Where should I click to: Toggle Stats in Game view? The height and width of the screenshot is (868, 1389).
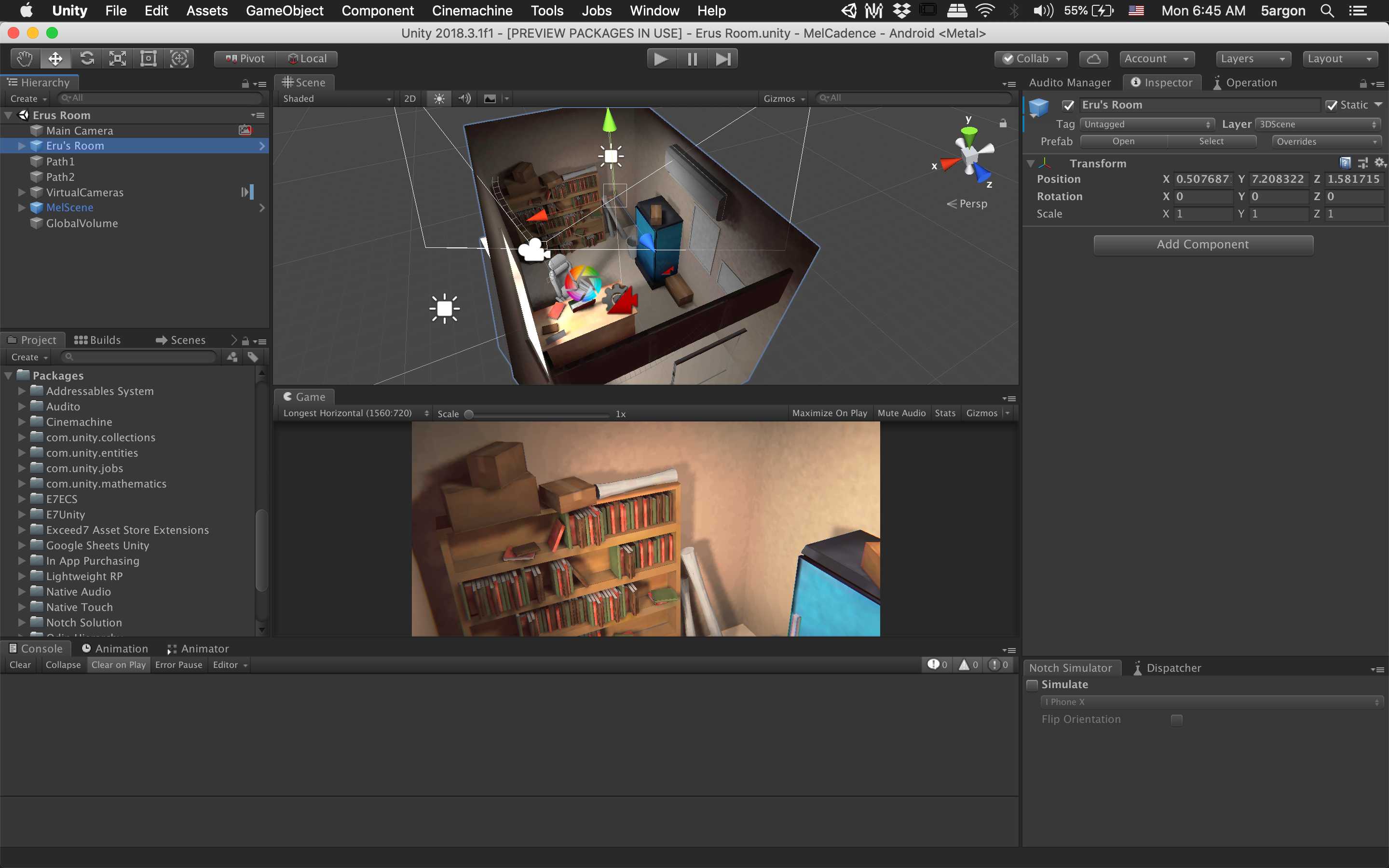(x=945, y=413)
